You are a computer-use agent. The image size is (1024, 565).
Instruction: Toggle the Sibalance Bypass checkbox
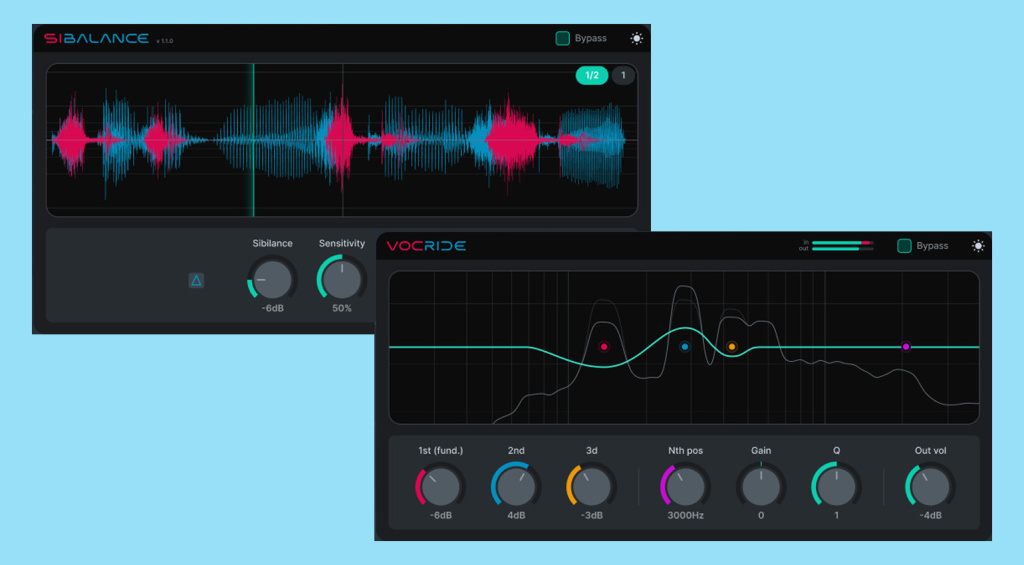562,39
